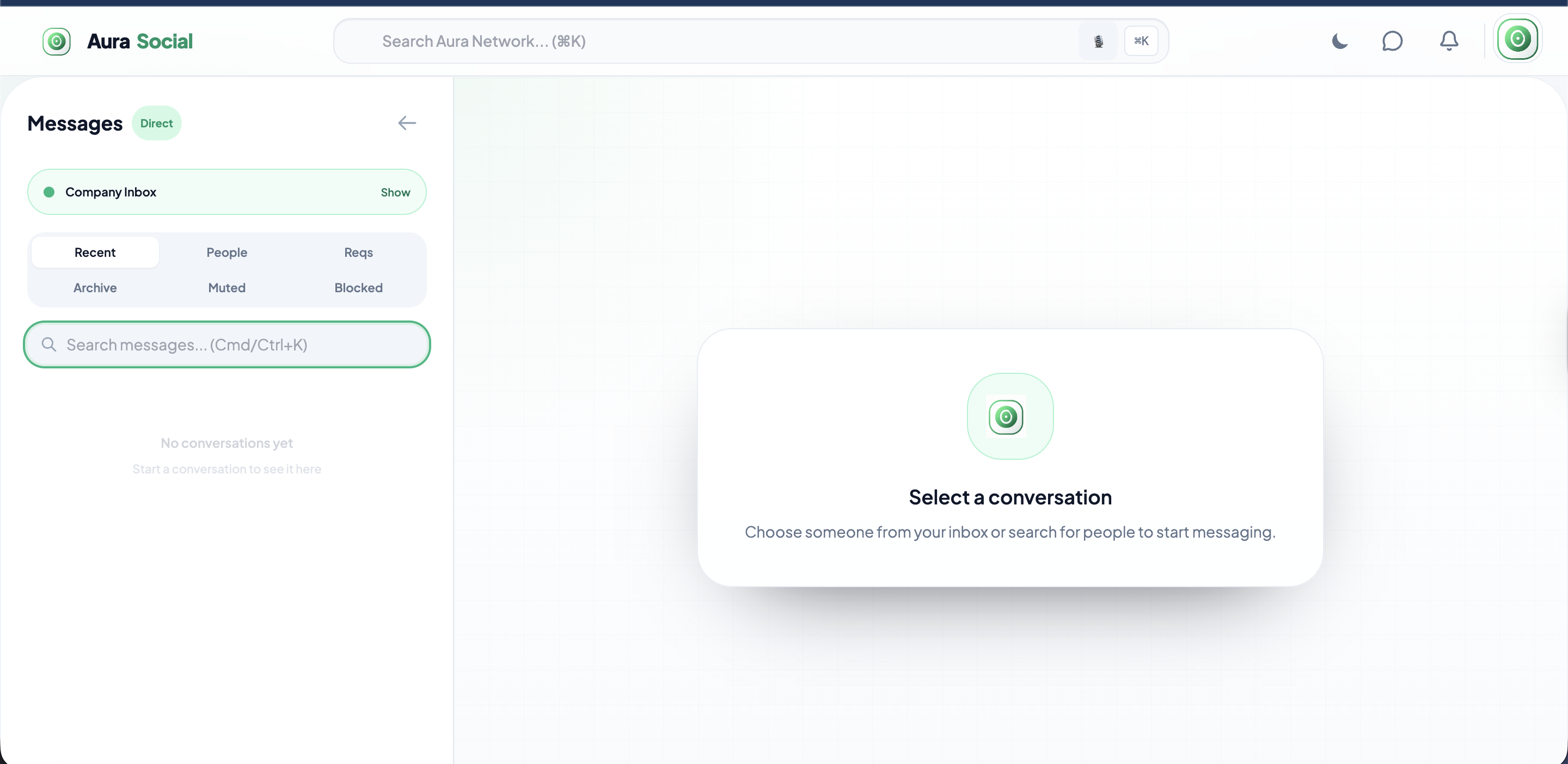
Task: Select the conversation placeholder avatar icon
Action: [1009, 417]
